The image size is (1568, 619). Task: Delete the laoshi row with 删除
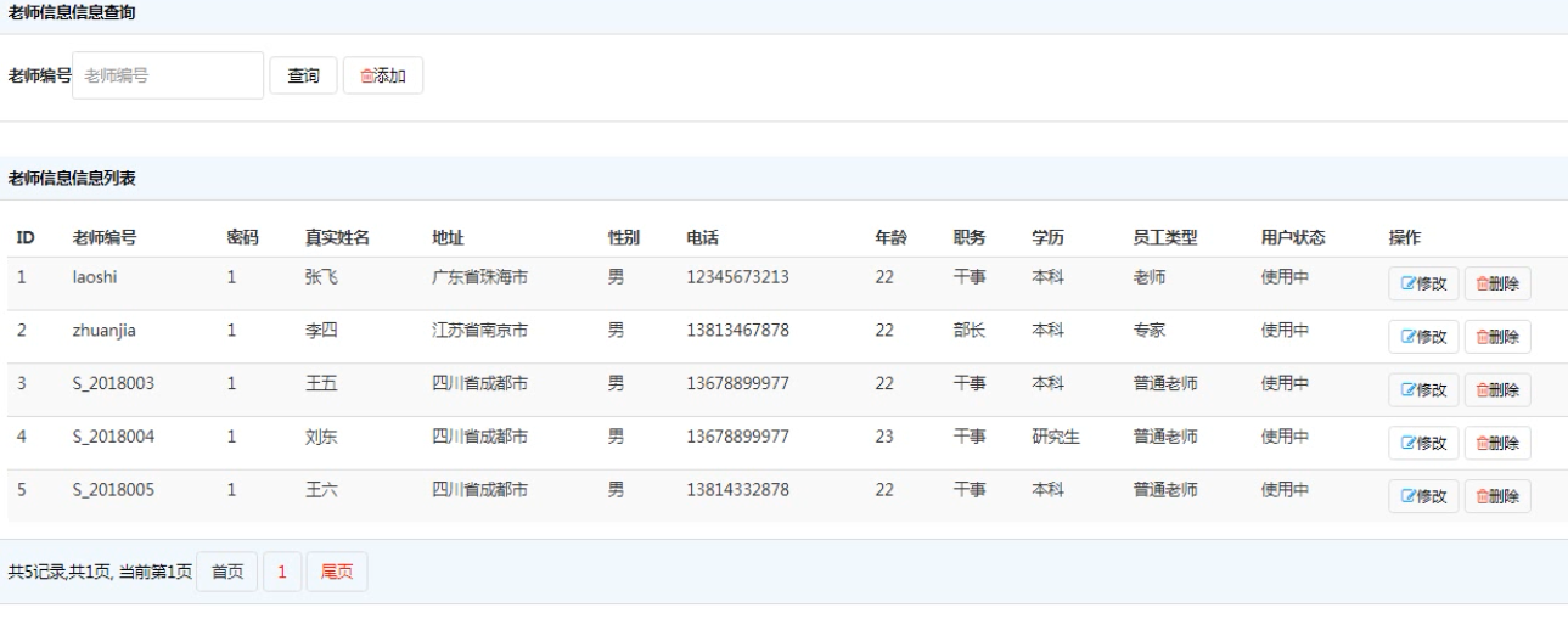point(1497,283)
